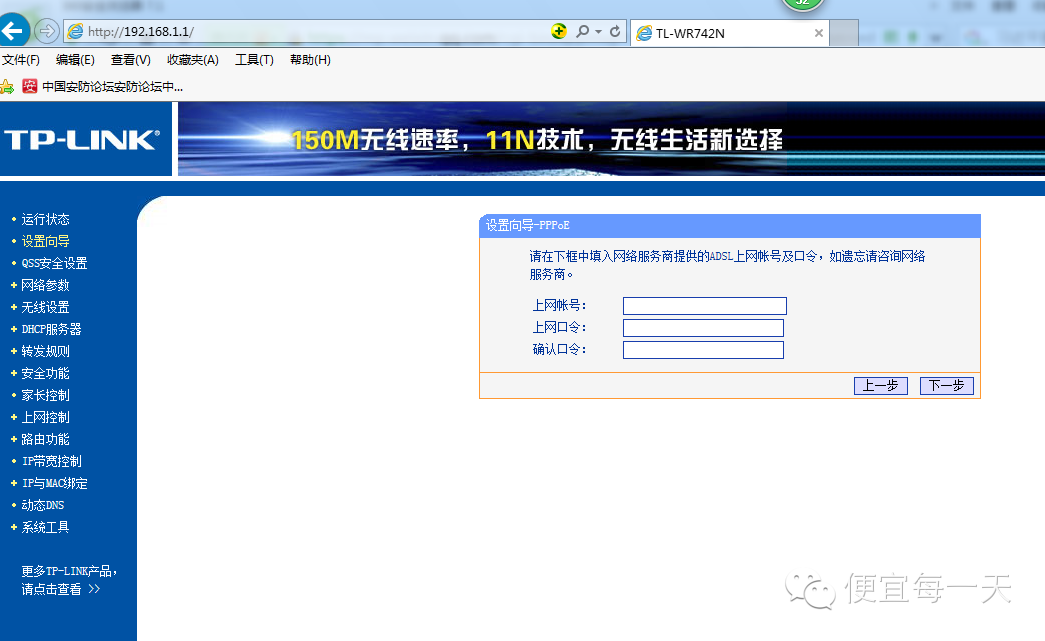The width and height of the screenshot is (1045, 641).
Task: Open 家长控制 in the sidebar
Action: pyautogui.click(x=45, y=395)
